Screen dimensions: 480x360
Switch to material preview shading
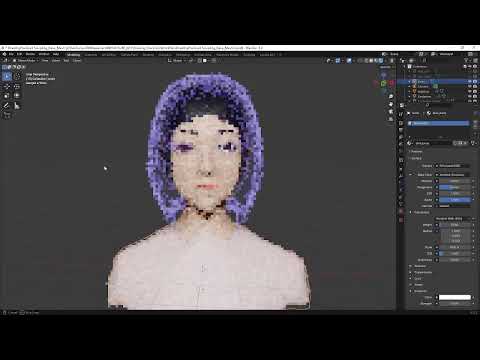[376, 60]
